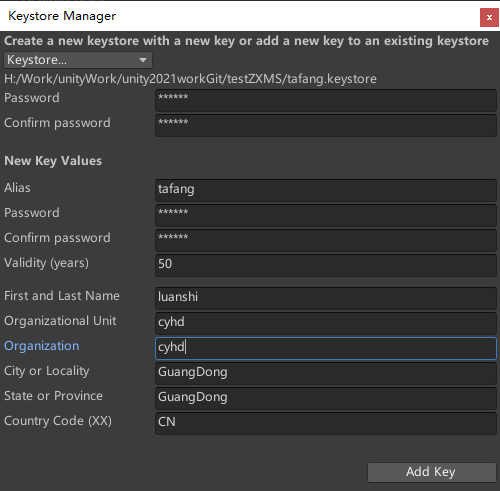Click the tafang.keystore file path text
The width and height of the screenshot is (500, 491).
tap(190, 79)
